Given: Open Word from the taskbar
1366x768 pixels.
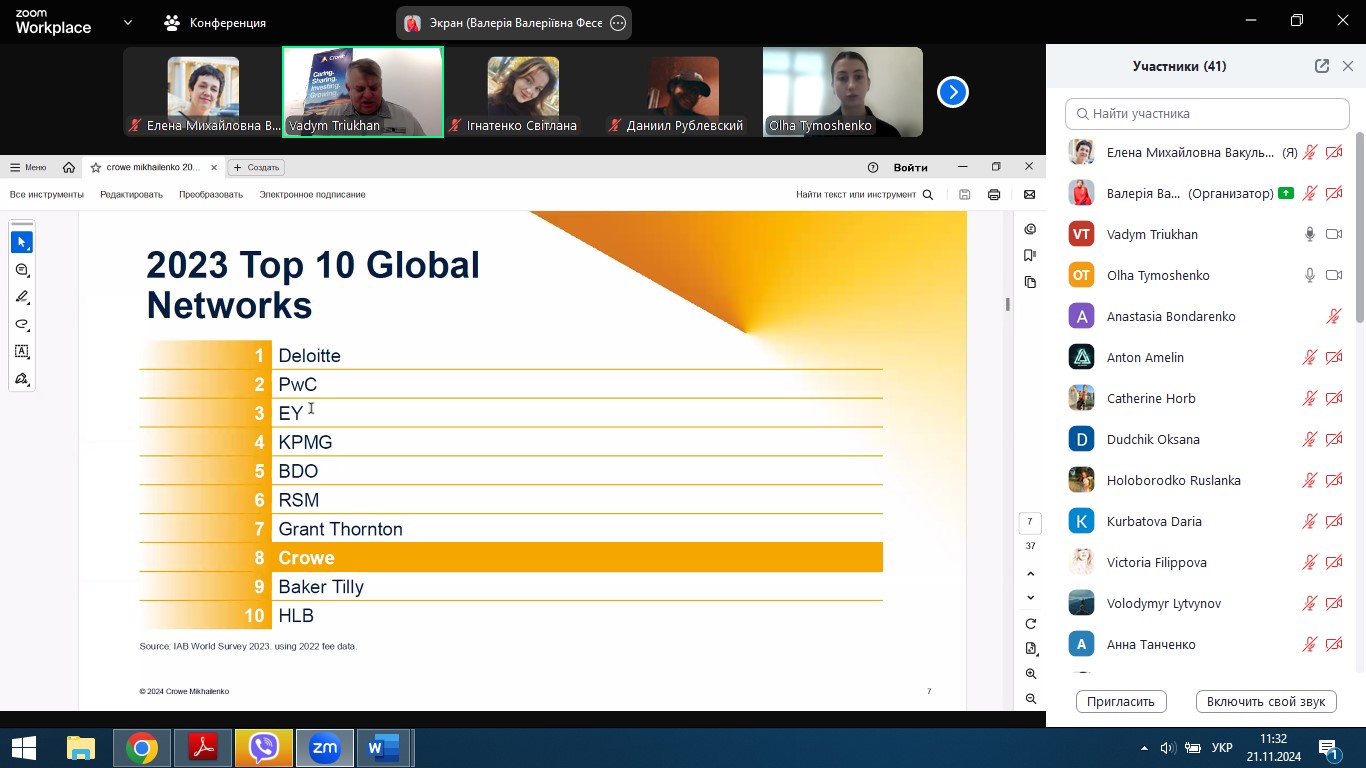Looking at the screenshot, I should point(384,748).
